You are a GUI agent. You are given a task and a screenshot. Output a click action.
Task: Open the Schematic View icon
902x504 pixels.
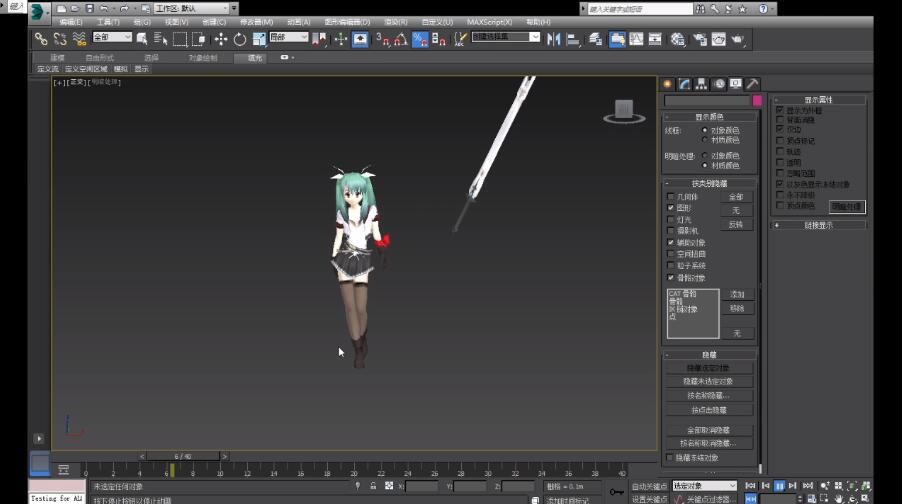point(655,39)
